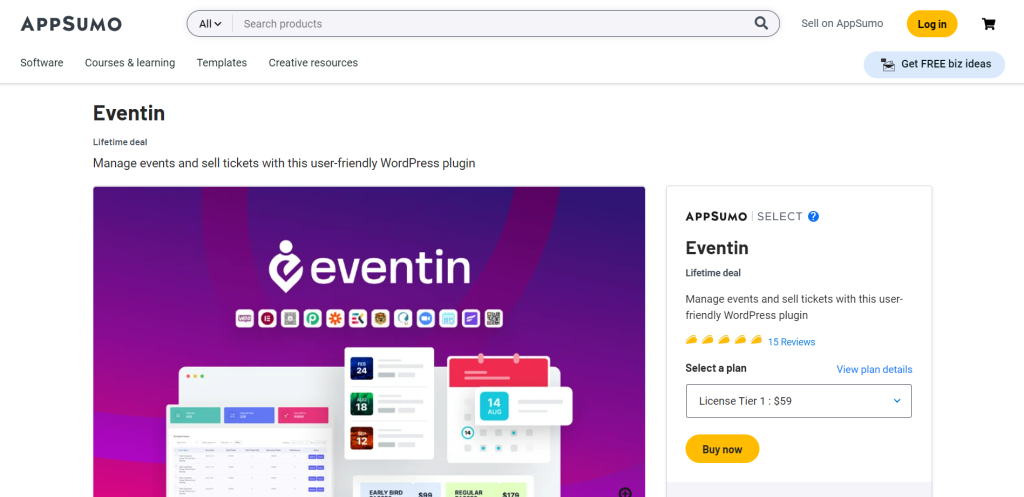Open the 15 Reviews link
This screenshot has height=497, width=1024.
(x=792, y=342)
